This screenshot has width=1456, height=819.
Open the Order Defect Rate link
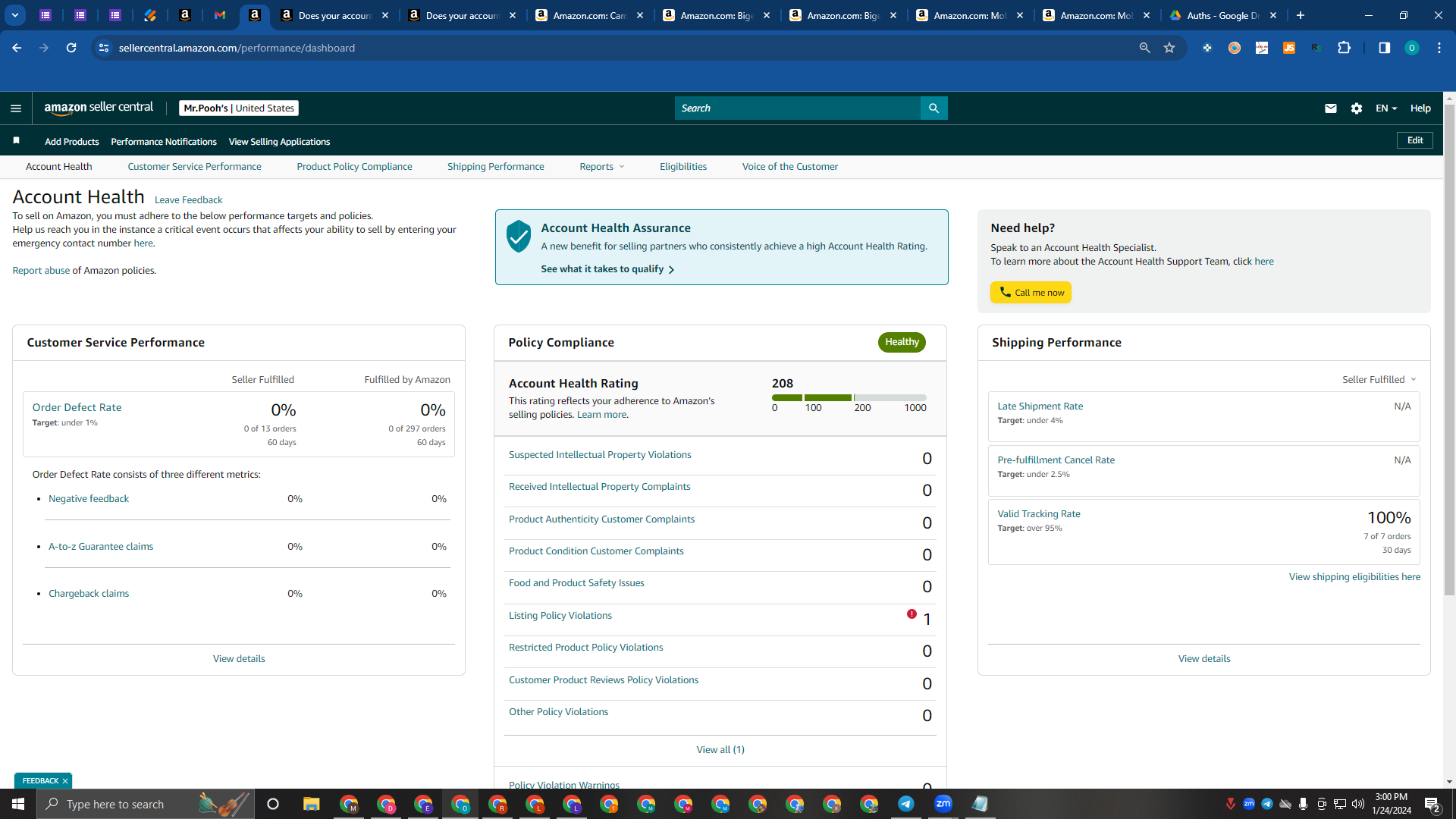(x=77, y=408)
